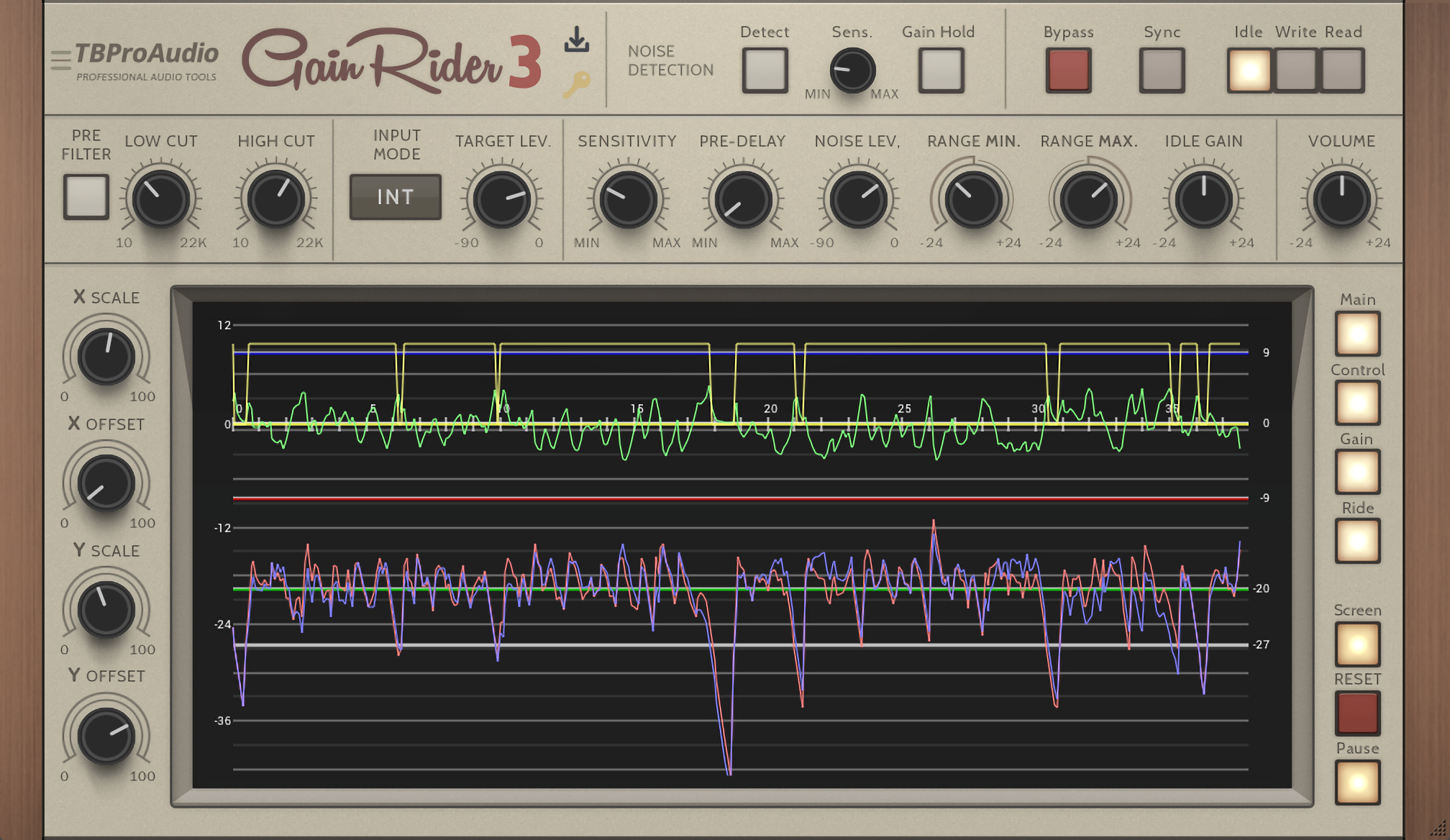
Task: Toggle the Pre Filter button
Action: [86, 196]
